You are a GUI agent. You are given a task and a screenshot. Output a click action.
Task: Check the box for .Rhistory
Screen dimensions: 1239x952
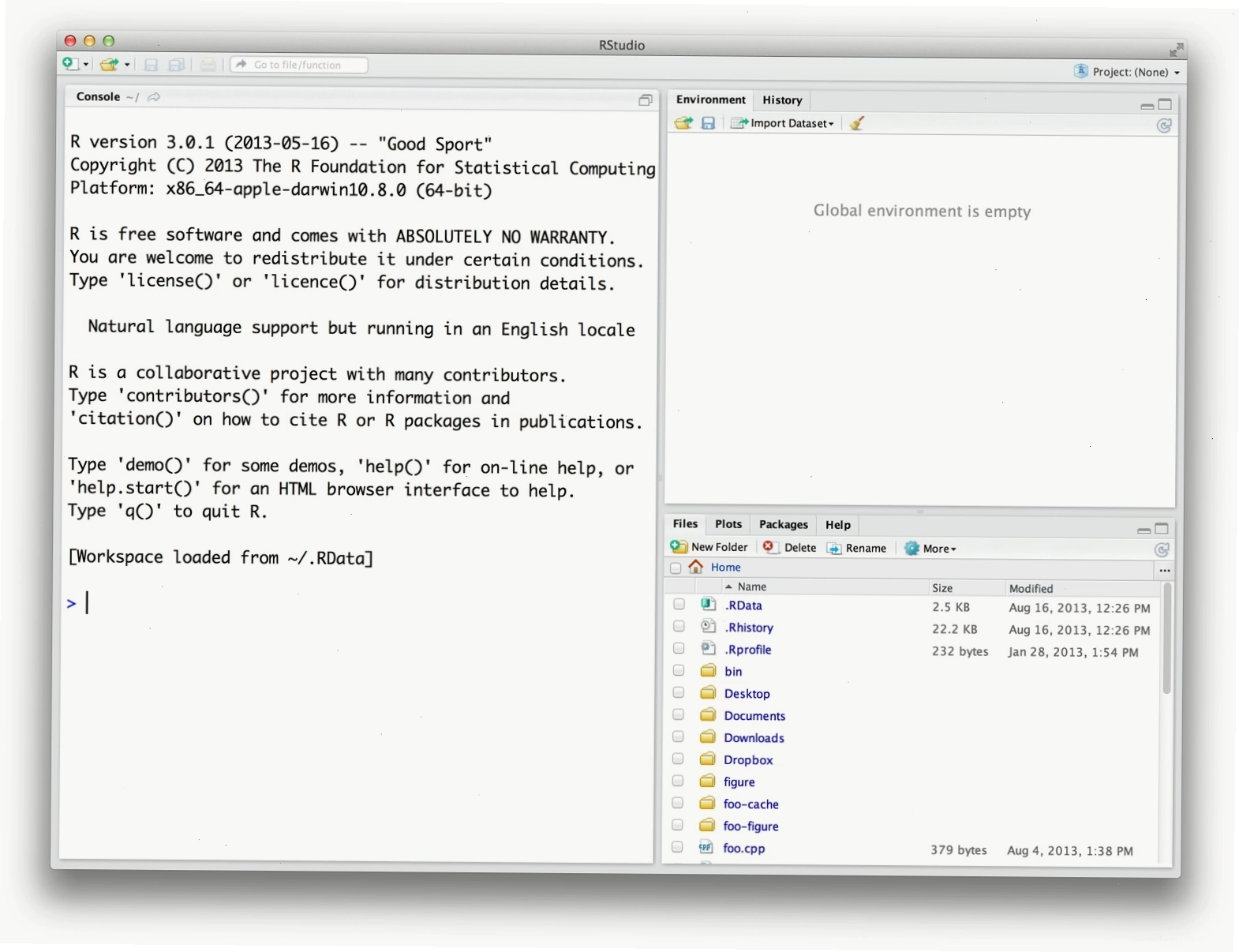pyautogui.click(x=679, y=627)
